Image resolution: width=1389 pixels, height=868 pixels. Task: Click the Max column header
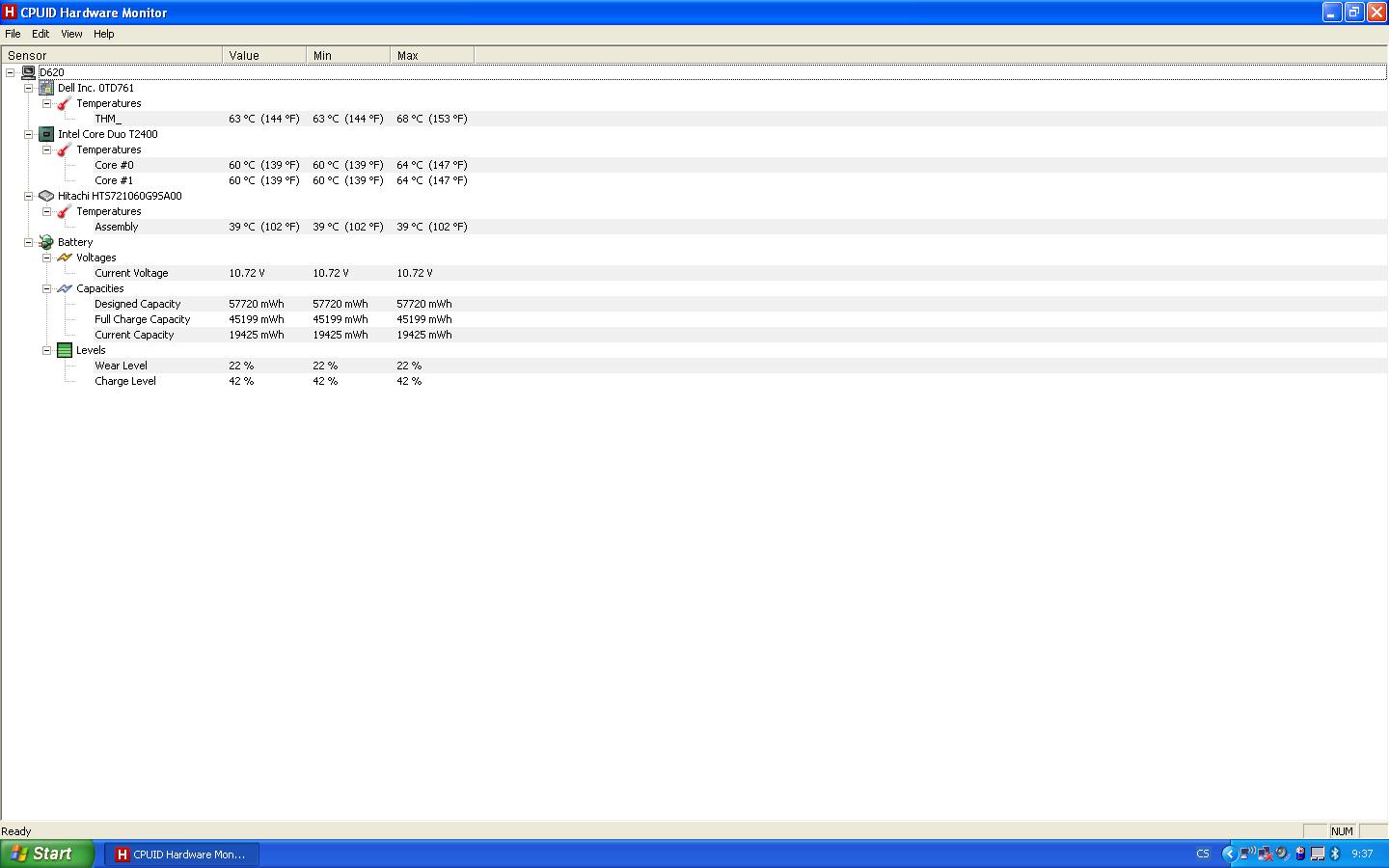(432, 56)
